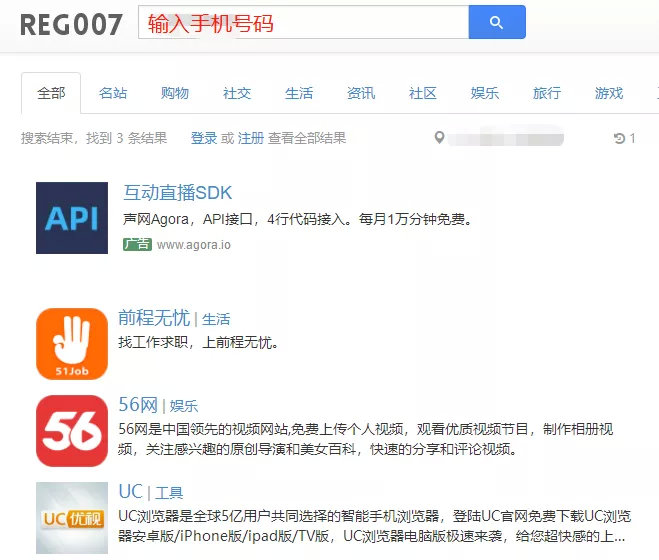Click the 登录 login link
This screenshot has height=560, width=659.
tap(204, 138)
